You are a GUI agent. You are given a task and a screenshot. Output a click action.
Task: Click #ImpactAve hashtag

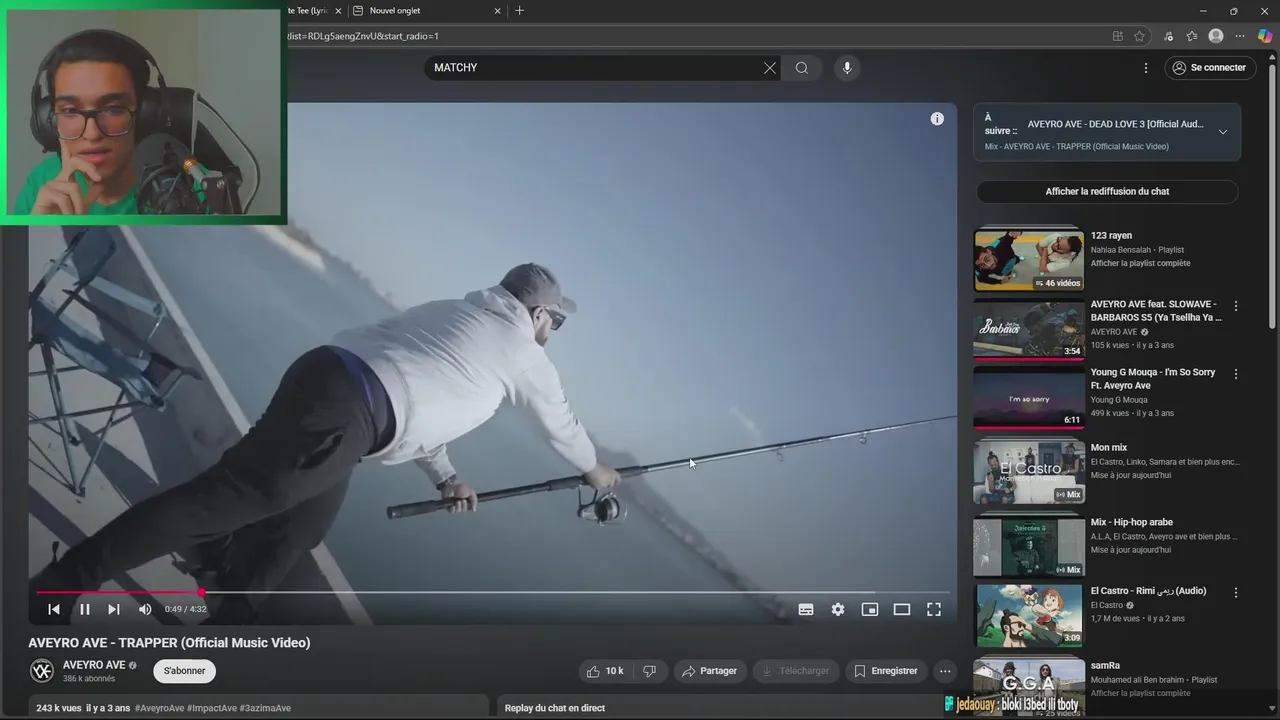(212, 708)
